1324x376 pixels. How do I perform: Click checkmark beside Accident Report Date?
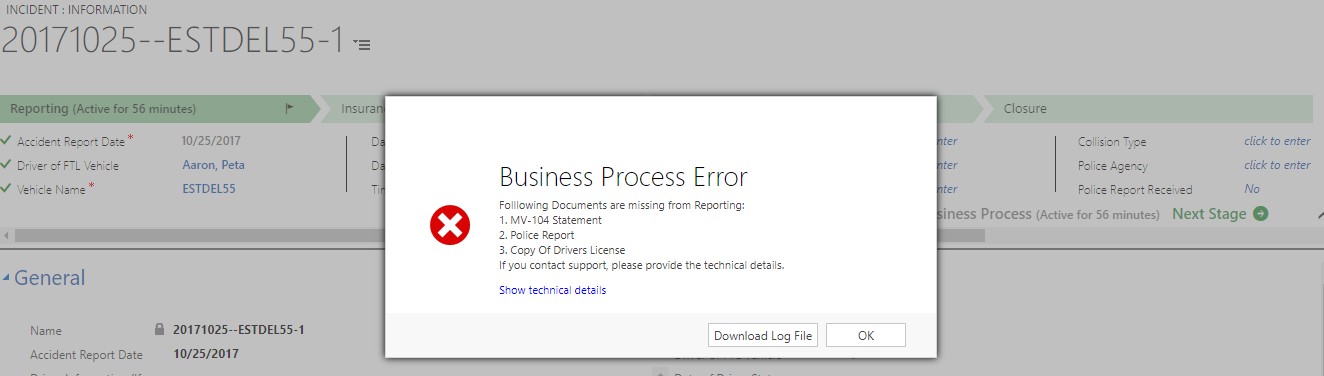7,141
